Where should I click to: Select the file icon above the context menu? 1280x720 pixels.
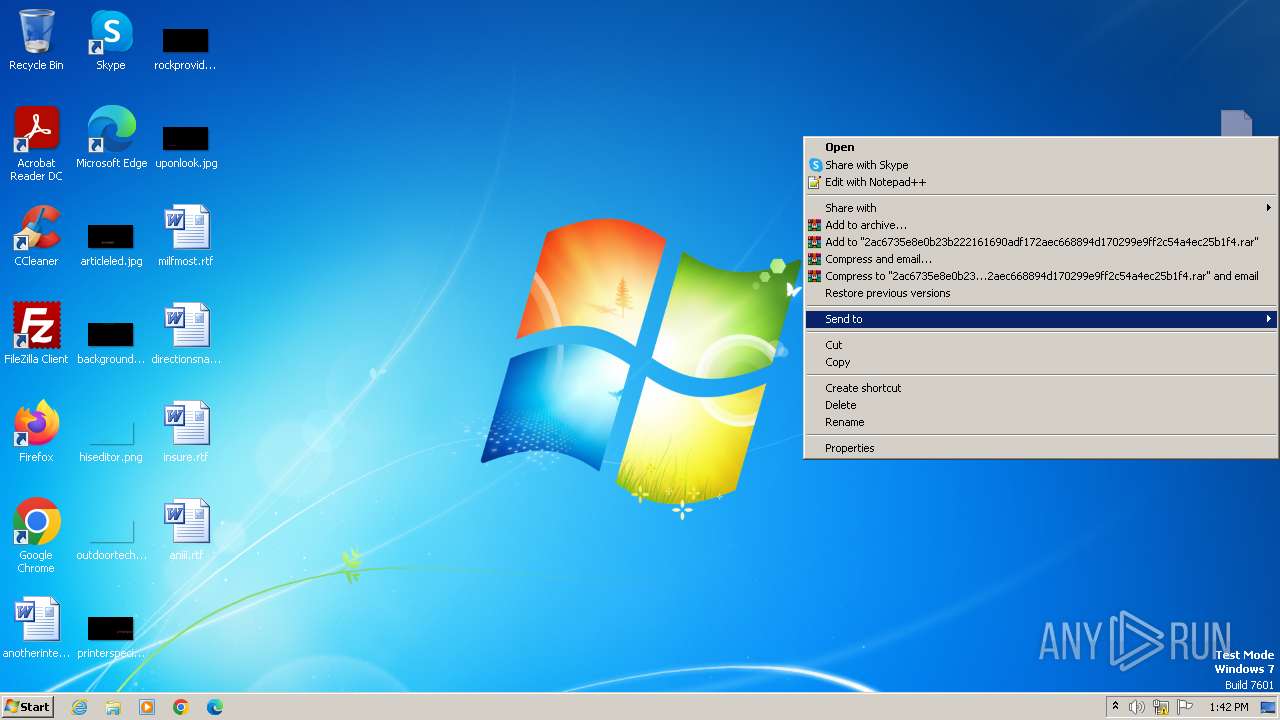coord(1236,123)
